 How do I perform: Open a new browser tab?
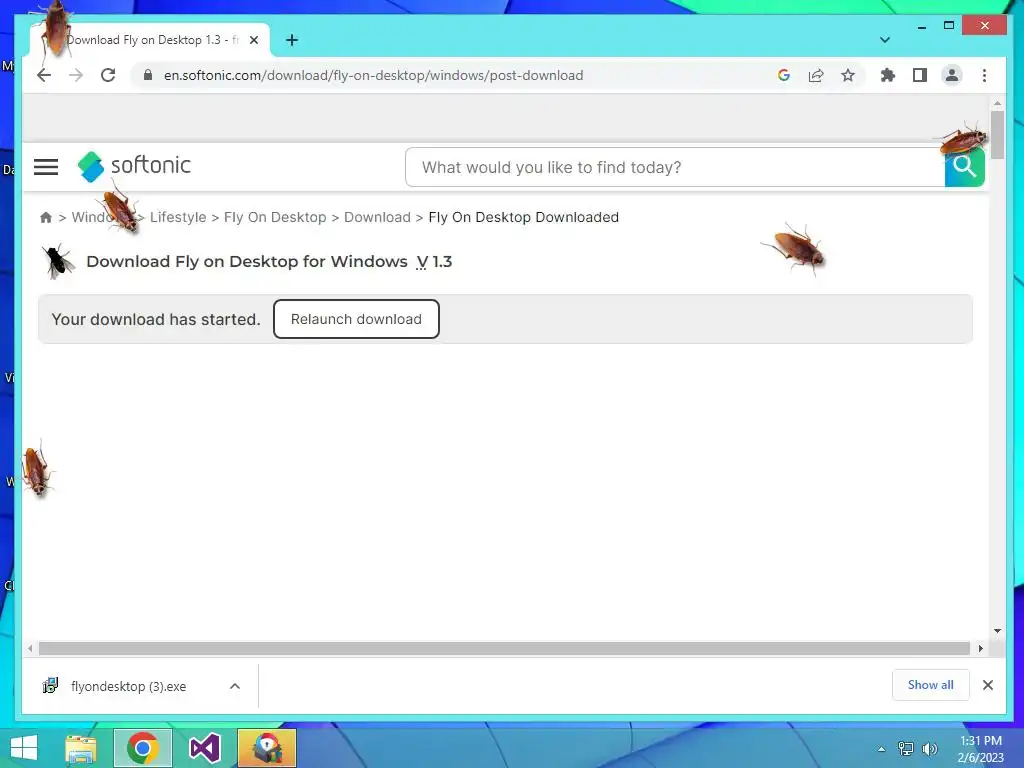pos(292,40)
